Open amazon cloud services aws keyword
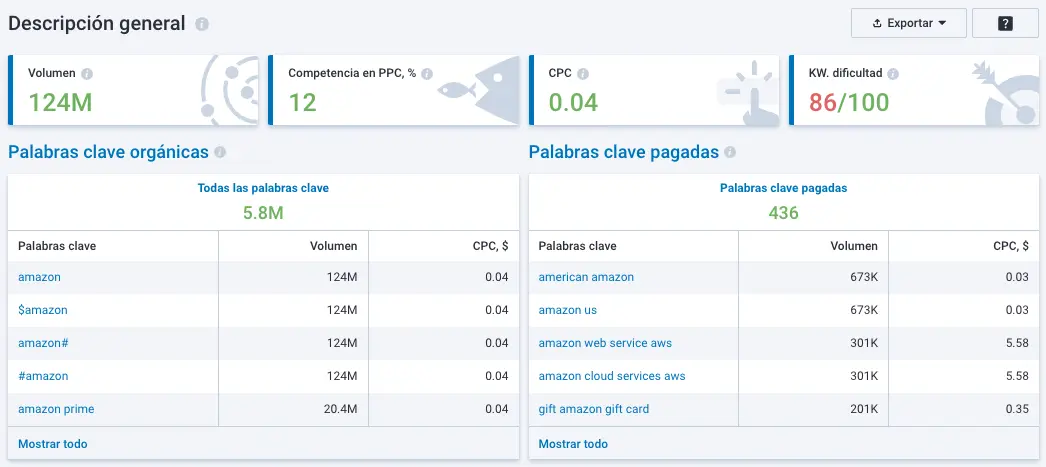 point(612,376)
